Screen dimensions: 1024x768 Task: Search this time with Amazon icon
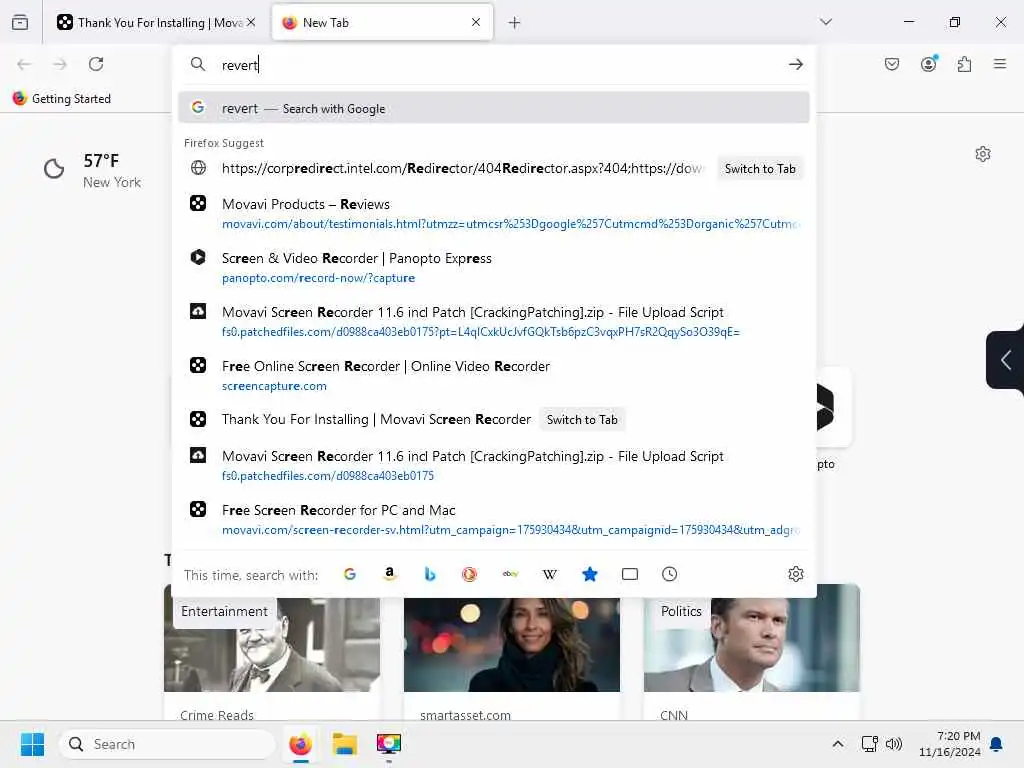click(390, 574)
